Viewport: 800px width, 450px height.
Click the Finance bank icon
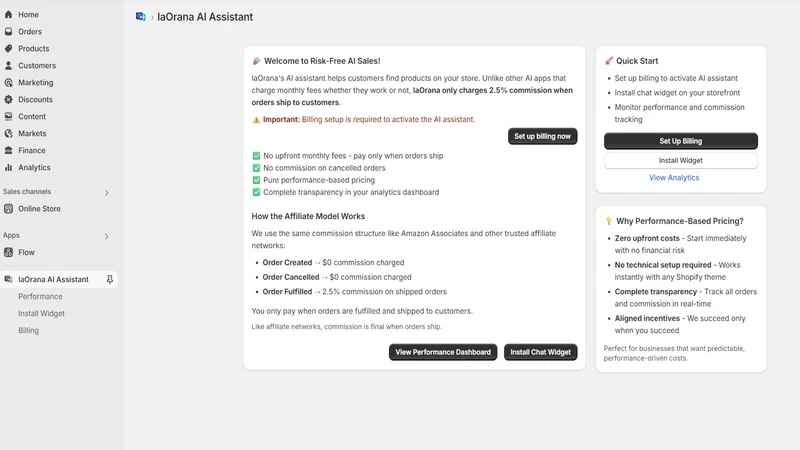click(8, 151)
